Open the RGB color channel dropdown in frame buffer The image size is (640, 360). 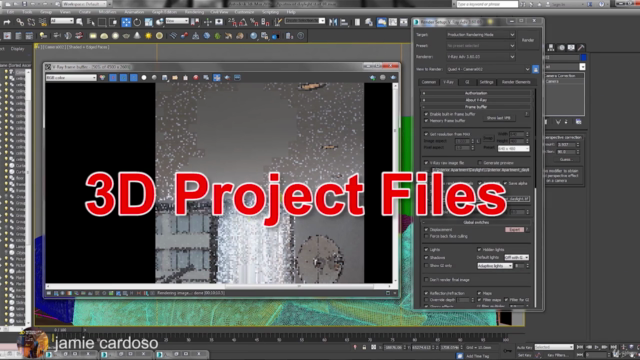(x=71, y=78)
